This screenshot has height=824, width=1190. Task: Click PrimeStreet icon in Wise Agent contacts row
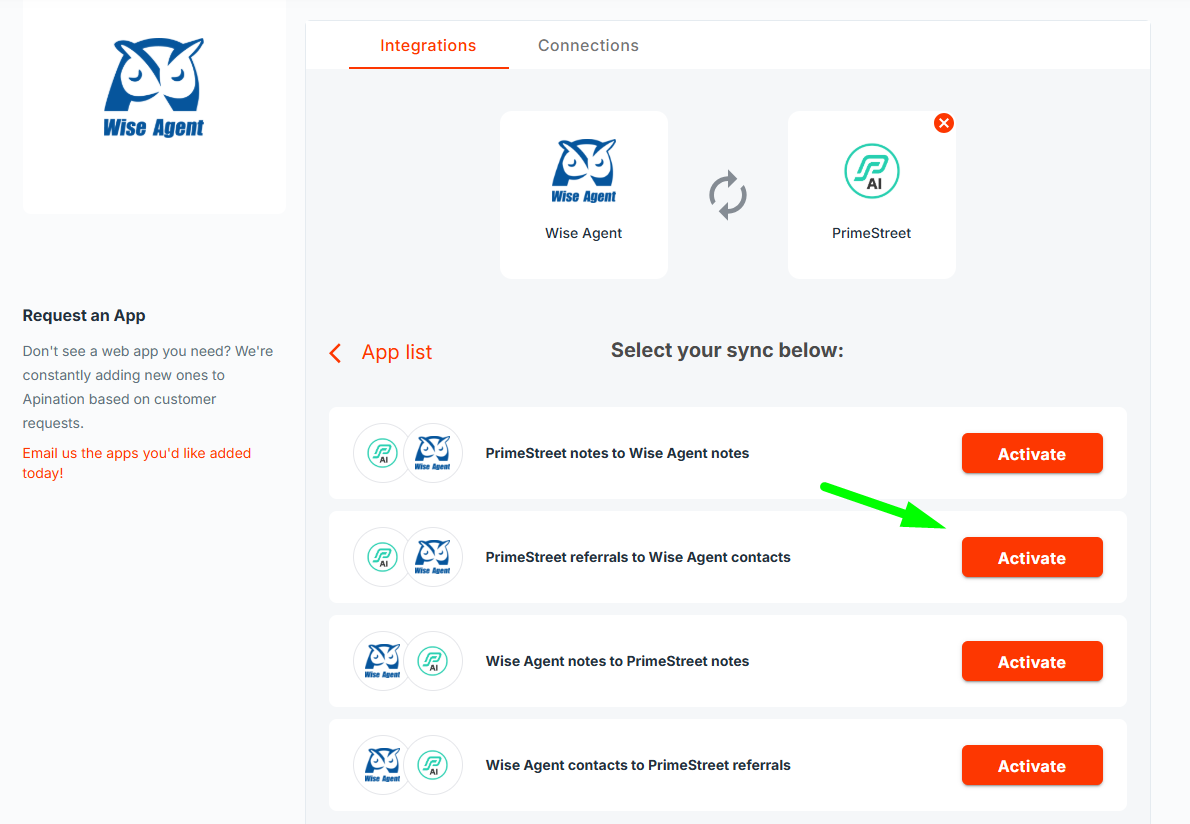point(433,765)
